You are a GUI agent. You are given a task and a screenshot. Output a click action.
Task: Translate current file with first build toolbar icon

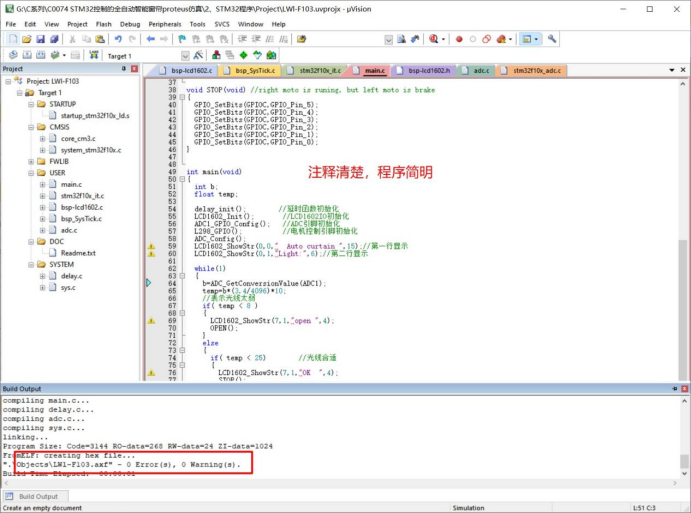tap(13, 55)
